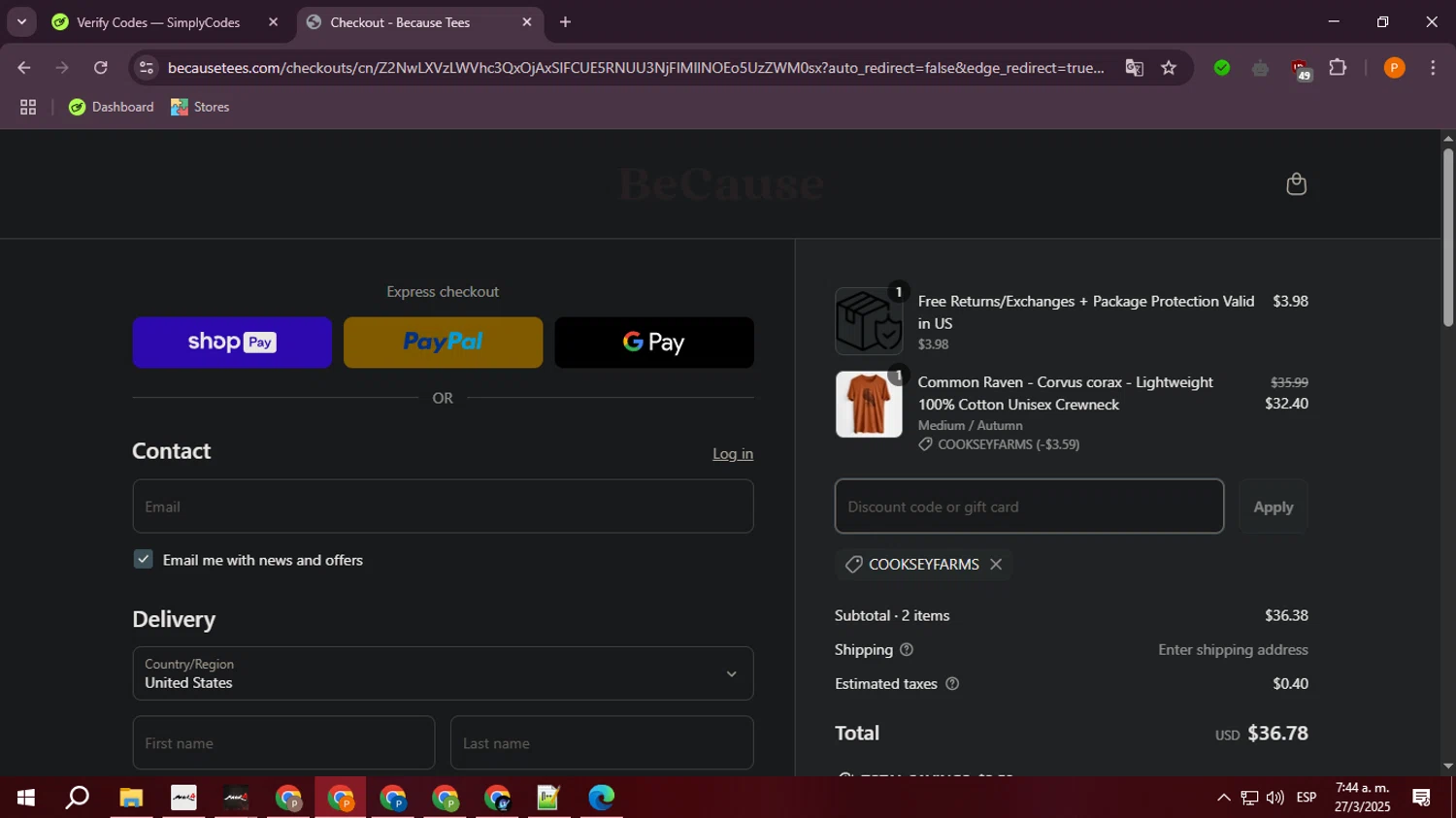Click the Common Raven t-shirt thumbnail
1456x818 pixels.
(x=869, y=404)
